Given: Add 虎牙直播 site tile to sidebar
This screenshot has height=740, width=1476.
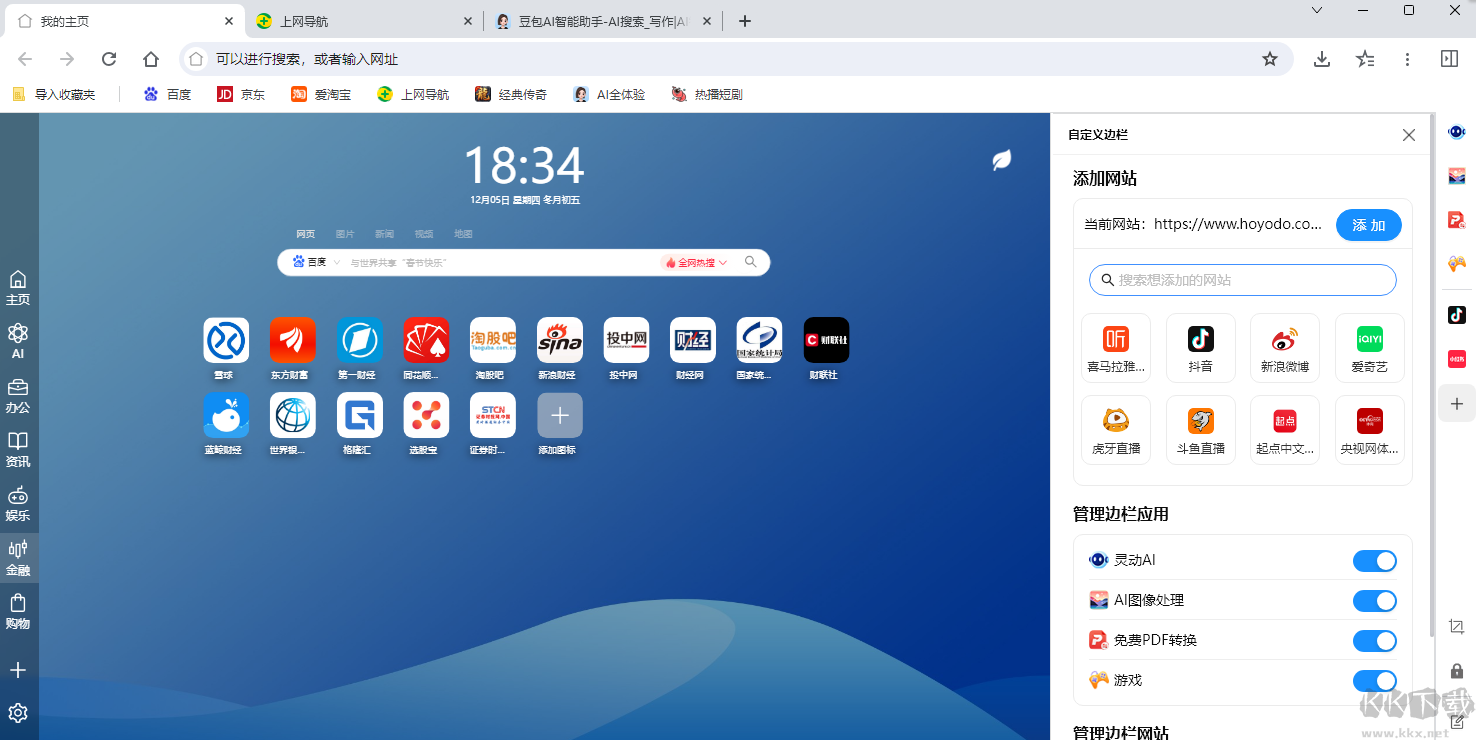Looking at the screenshot, I should [x=1116, y=430].
